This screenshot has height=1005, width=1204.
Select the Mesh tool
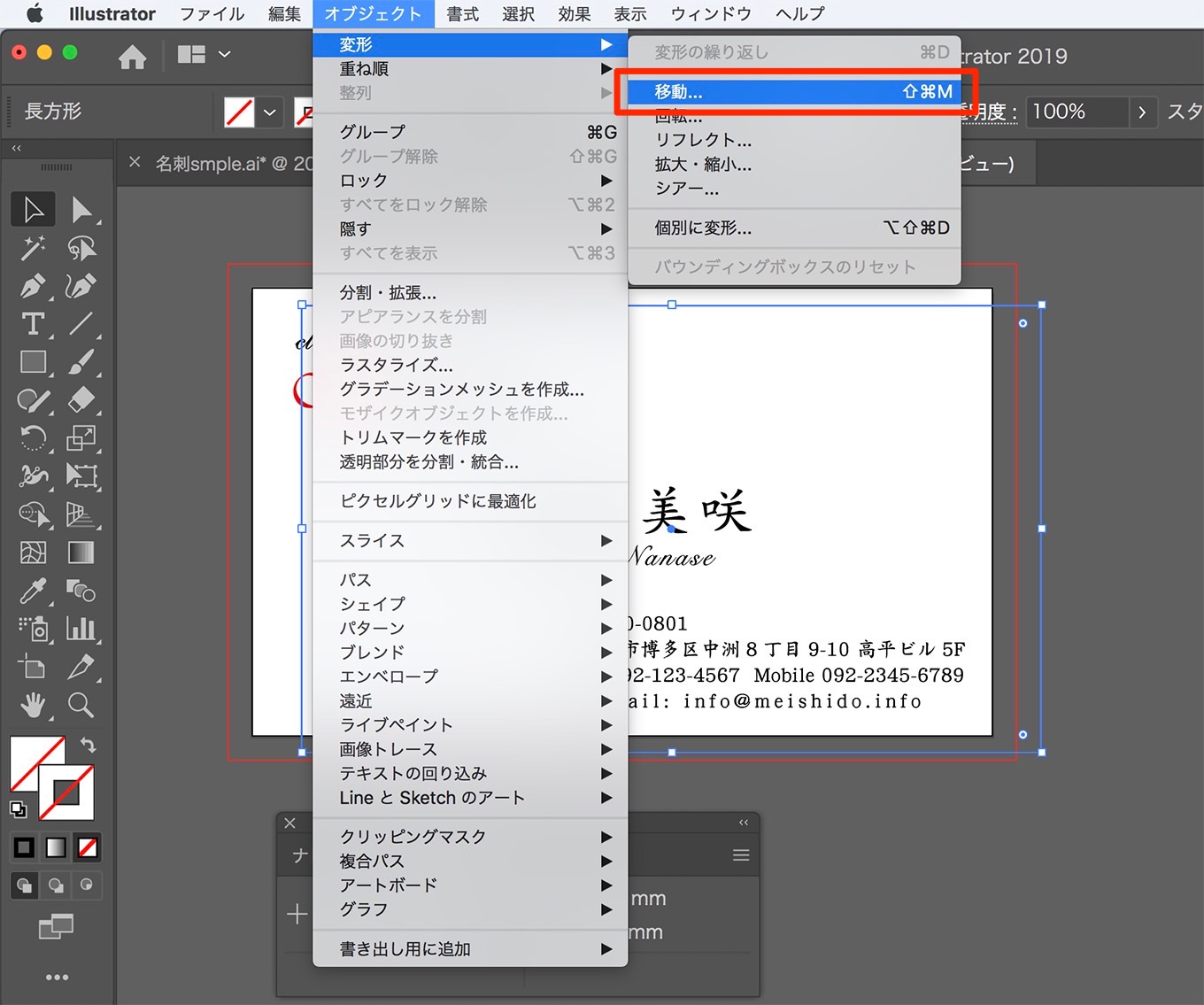point(34,553)
